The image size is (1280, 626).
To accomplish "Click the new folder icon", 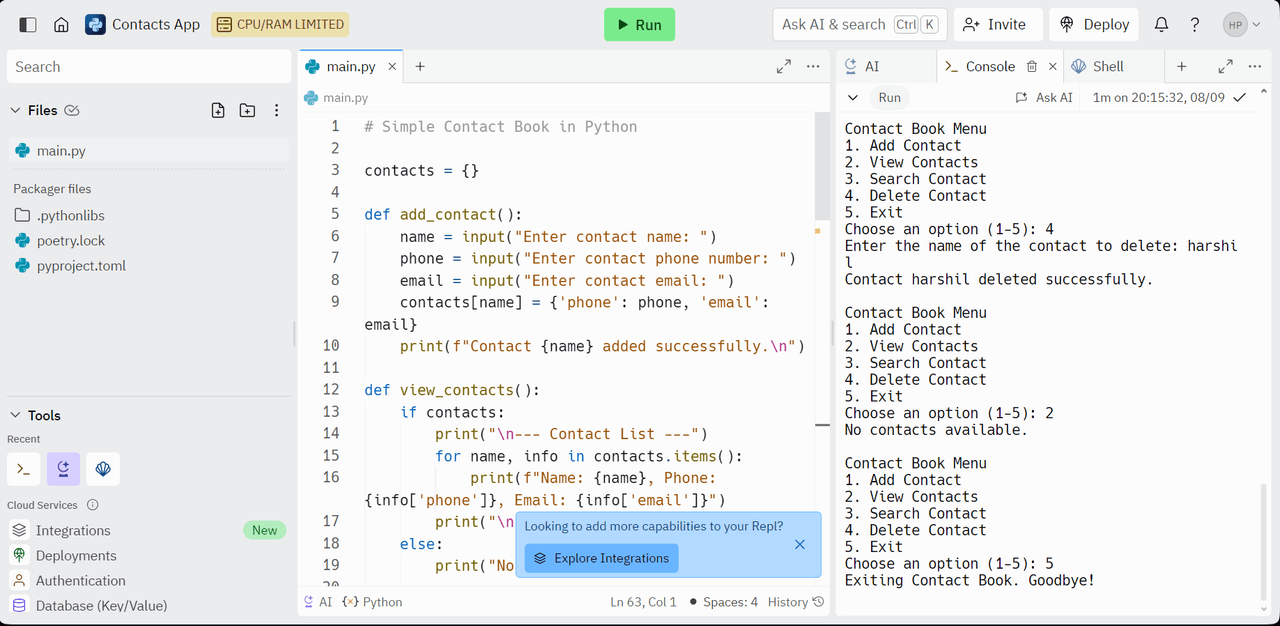I will [247, 110].
